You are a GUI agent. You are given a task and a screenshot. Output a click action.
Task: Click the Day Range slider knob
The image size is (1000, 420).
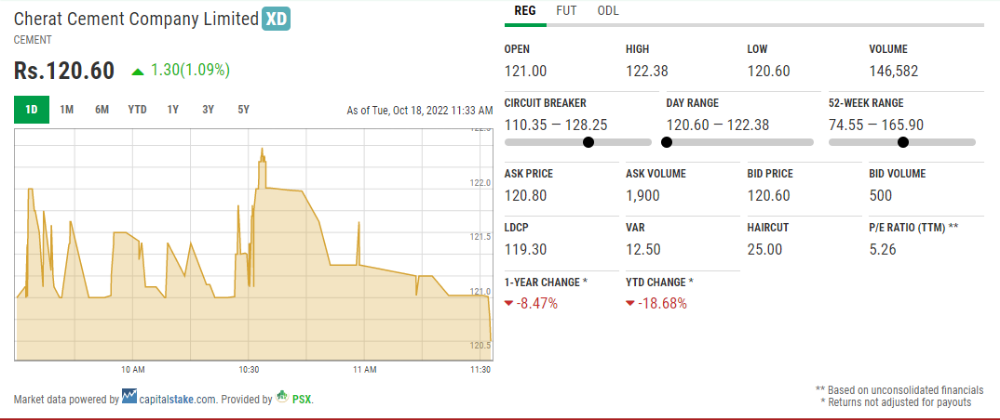point(667,142)
